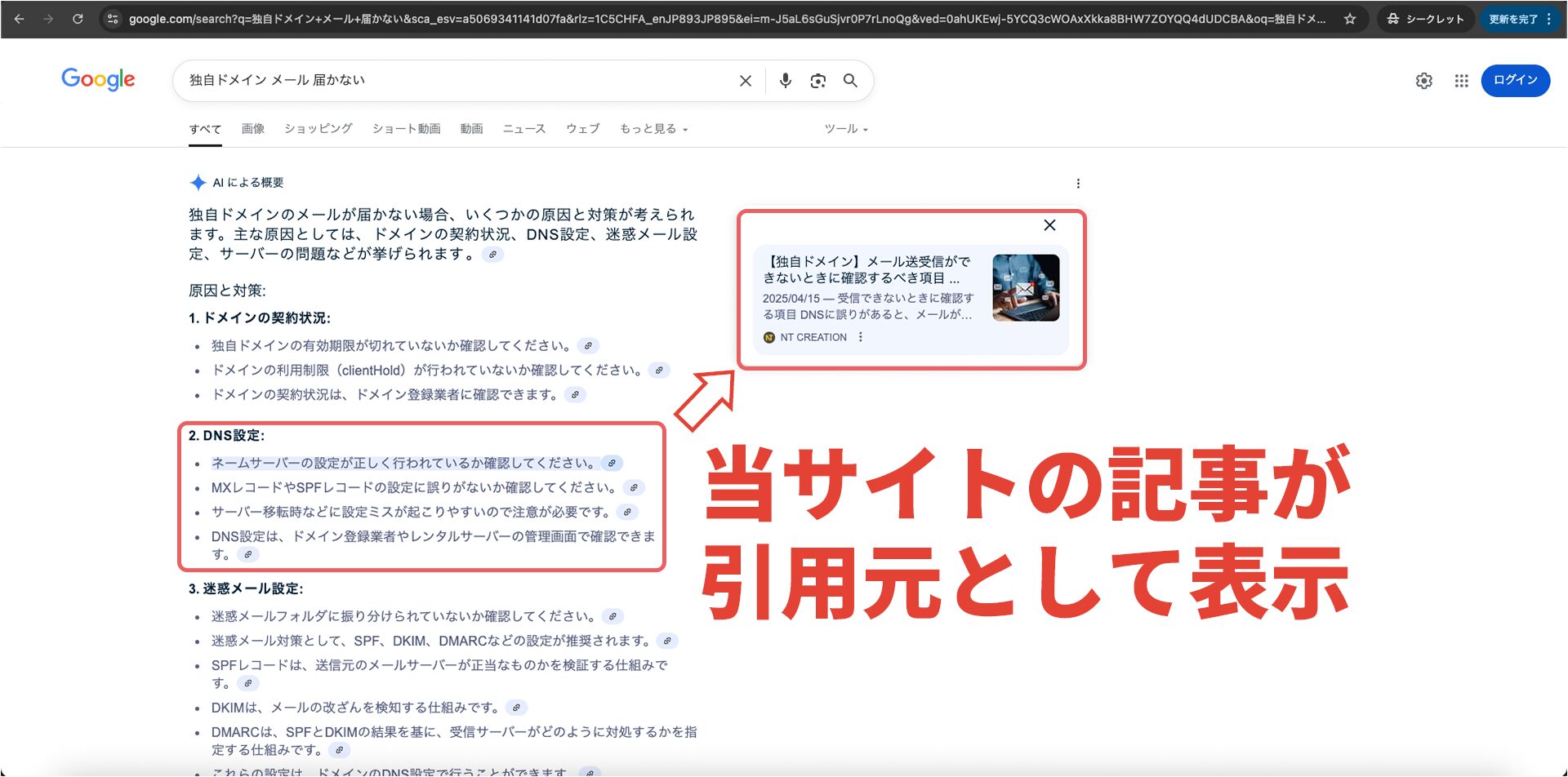1568x777 pixels.
Task: Click link icon after 有効期限が切れていないか
Action: (588, 346)
